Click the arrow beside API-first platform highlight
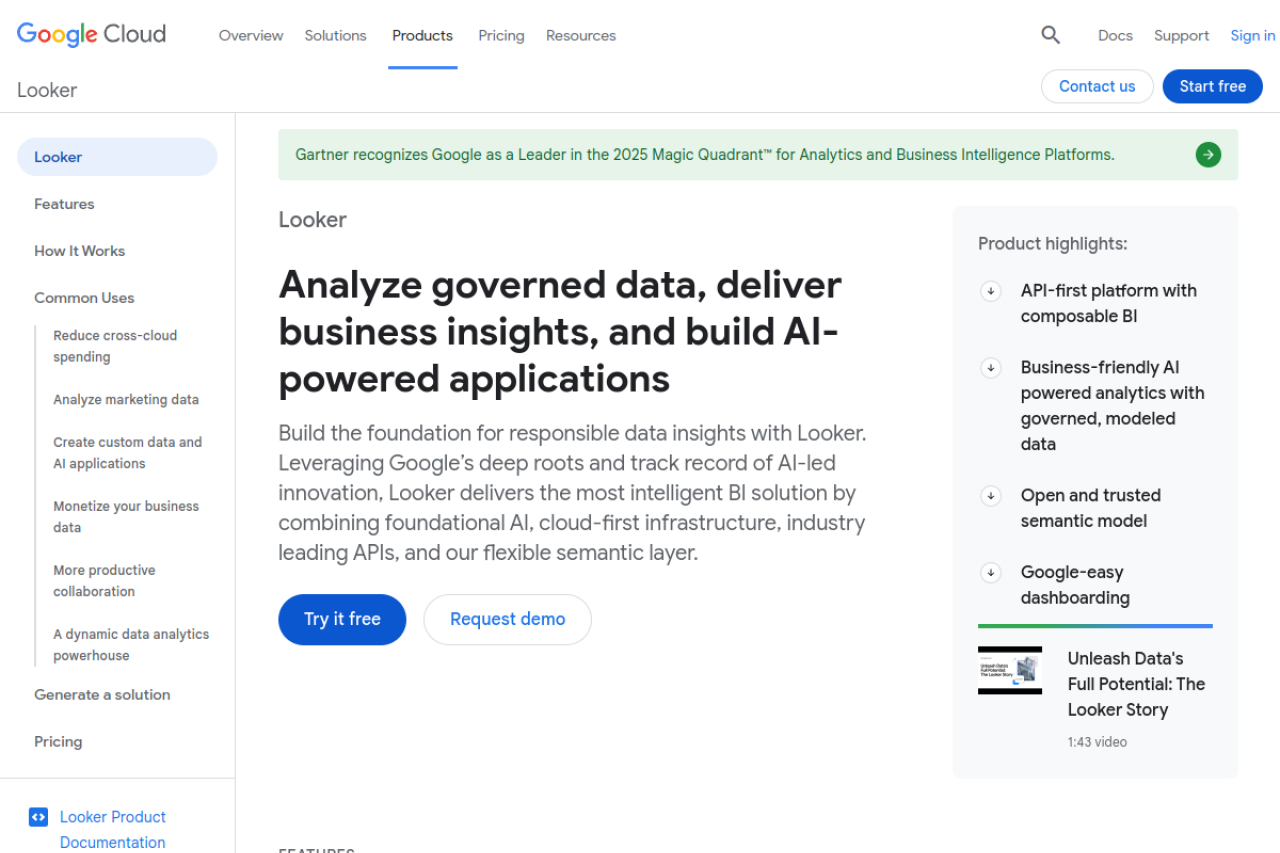Screen dimensions: 1280x853 pyautogui.click(x=991, y=291)
